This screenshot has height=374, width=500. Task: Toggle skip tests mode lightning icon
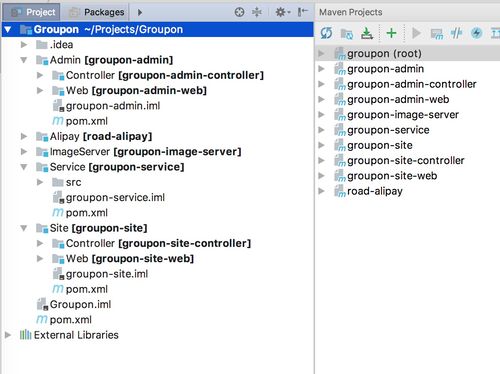point(477,33)
